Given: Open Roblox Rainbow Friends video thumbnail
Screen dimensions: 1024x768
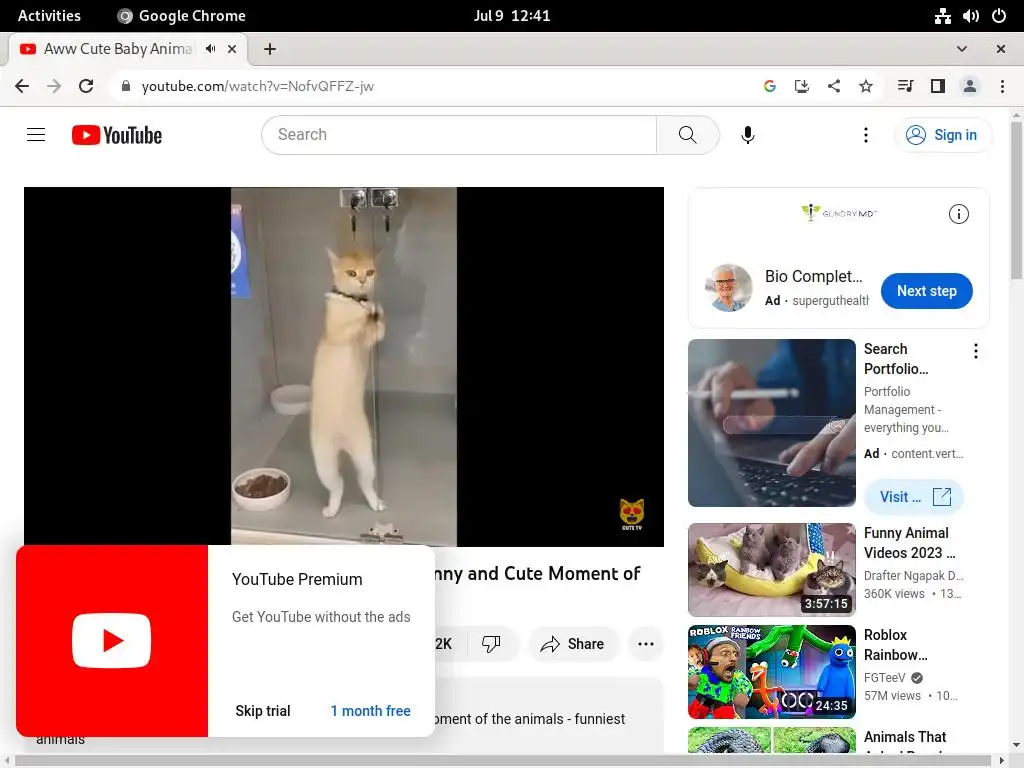Looking at the screenshot, I should point(771,671).
